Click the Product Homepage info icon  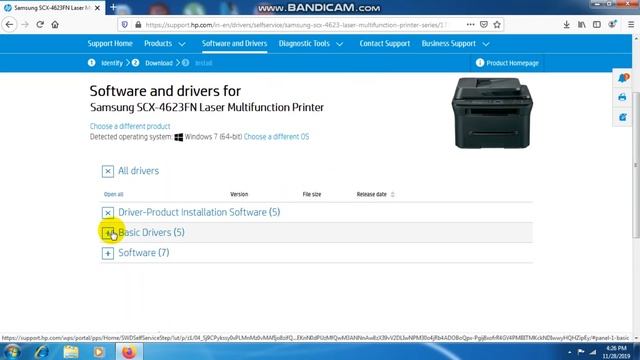coord(480,63)
